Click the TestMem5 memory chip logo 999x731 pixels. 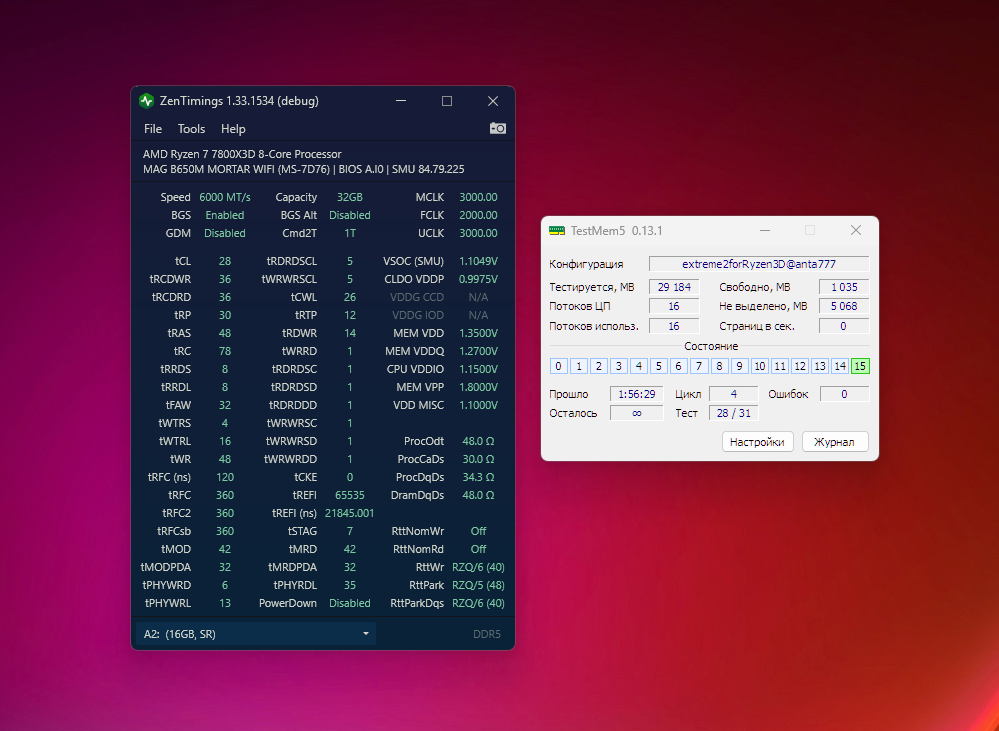557,231
